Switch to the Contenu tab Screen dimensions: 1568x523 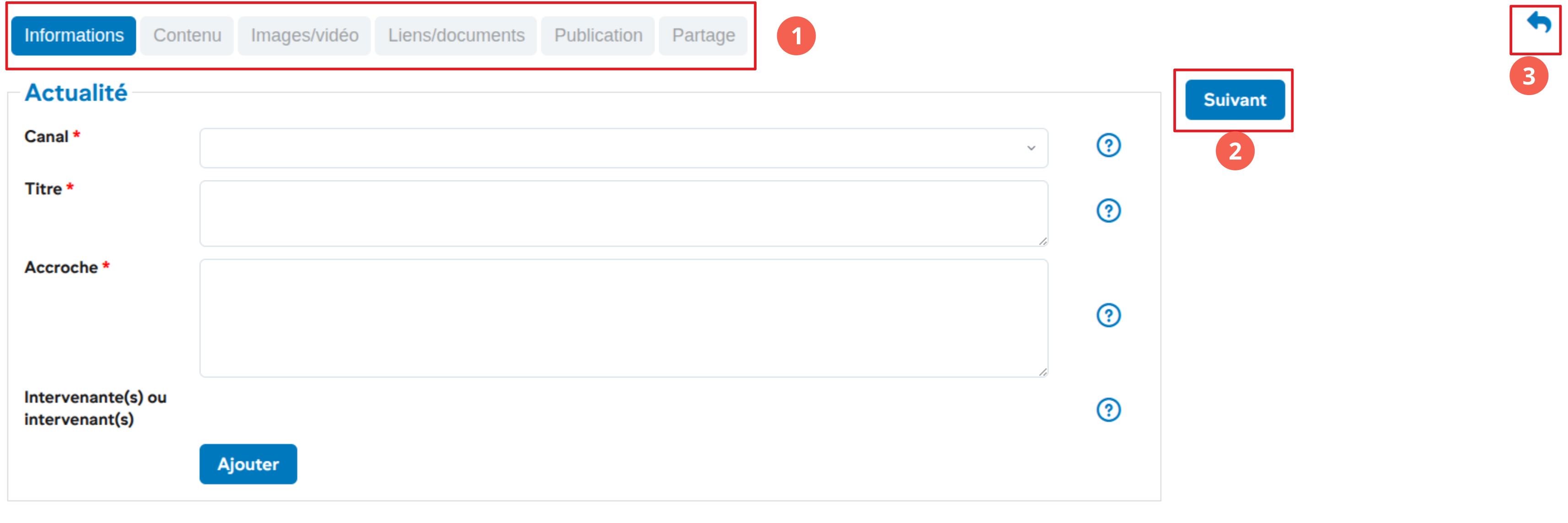187,35
